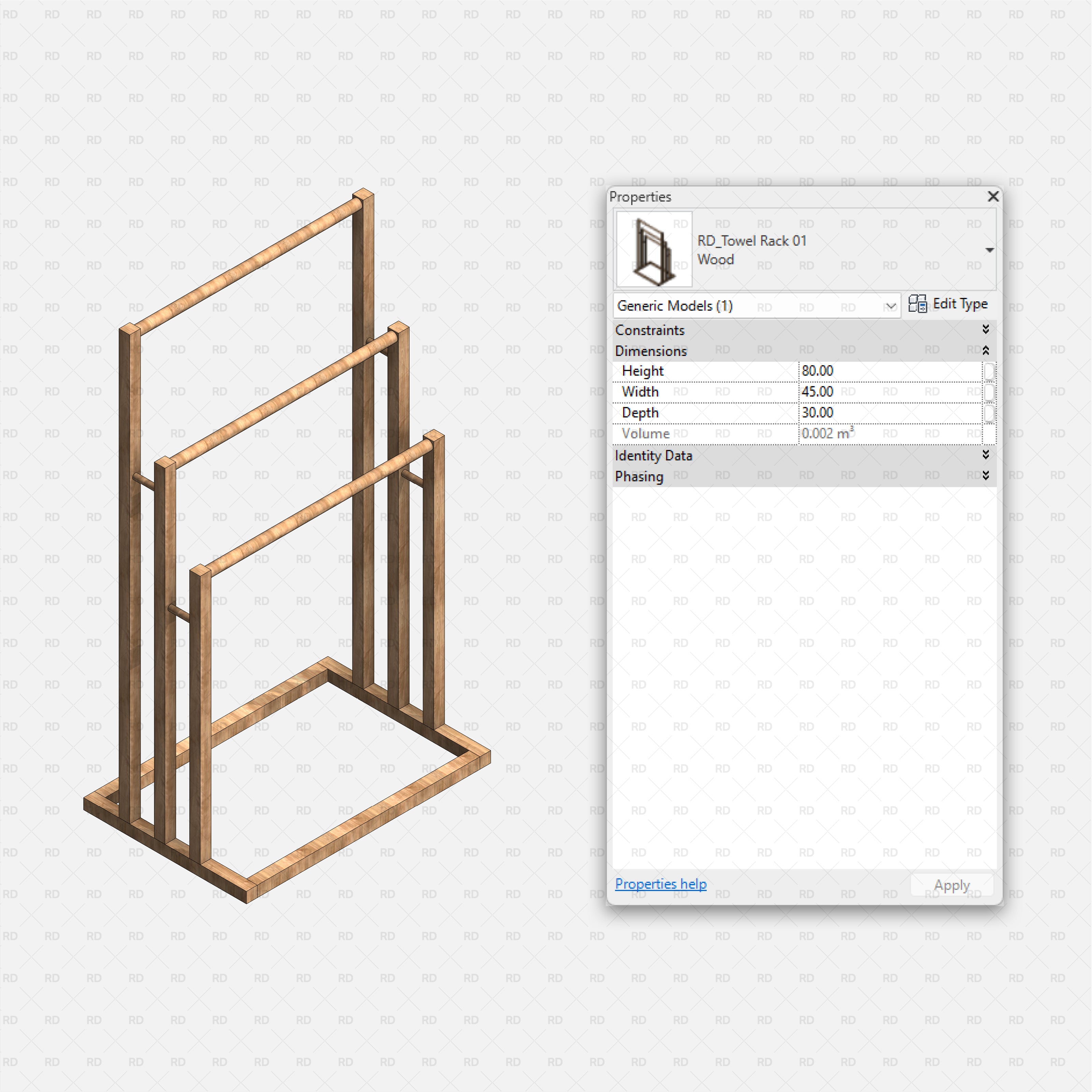Expand the Constraints section
Screen dimensions: 1092x1092
point(986,330)
